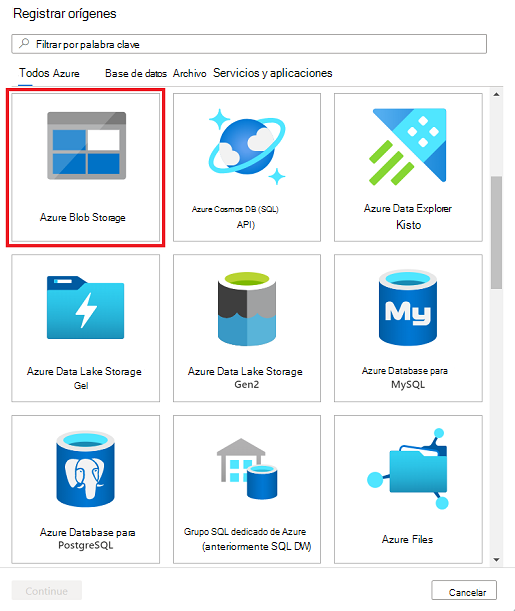The image size is (515, 611).
Task: Click the Continue button
Action: coord(47,590)
